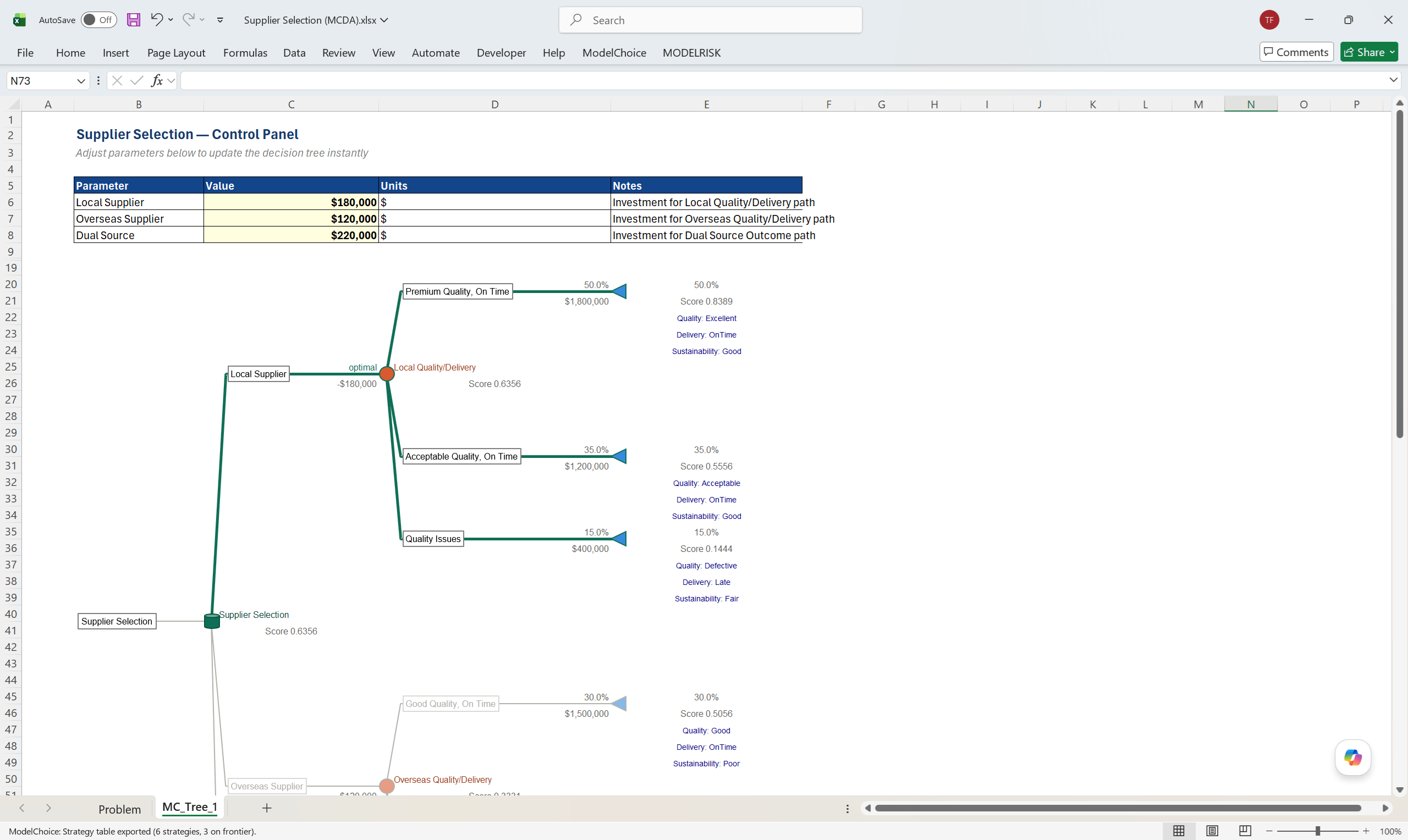Click the 100% zoom level text
Screen dimensions: 1408x840
[1390, 831]
